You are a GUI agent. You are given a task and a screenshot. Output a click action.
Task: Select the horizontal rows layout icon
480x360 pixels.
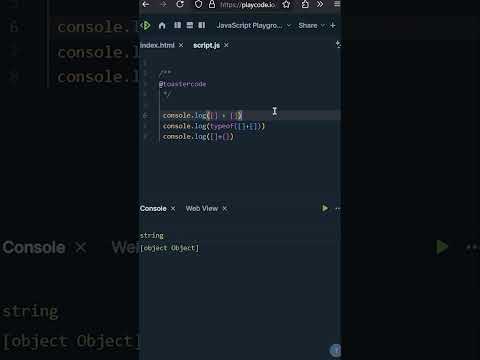click(190, 25)
